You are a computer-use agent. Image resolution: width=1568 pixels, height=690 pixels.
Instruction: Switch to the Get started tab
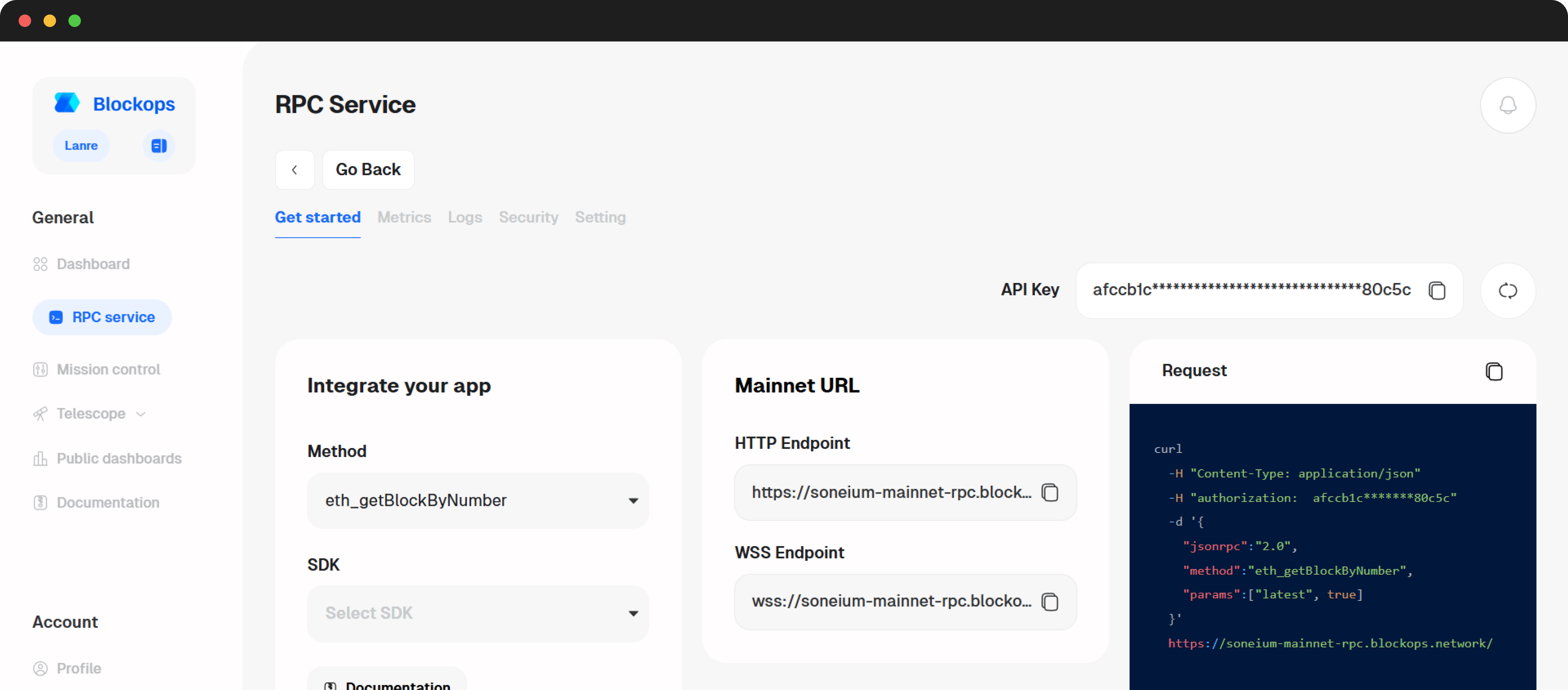point(318,217)
